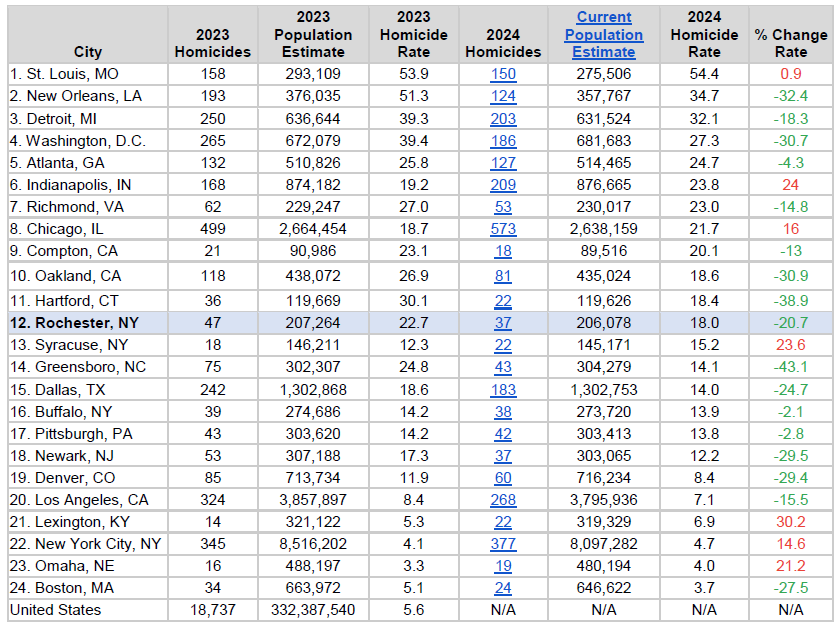Viewport: 840px width, 628px height.
Task: Select Lexington % change value 30.2
Action: tap(791, 522)
